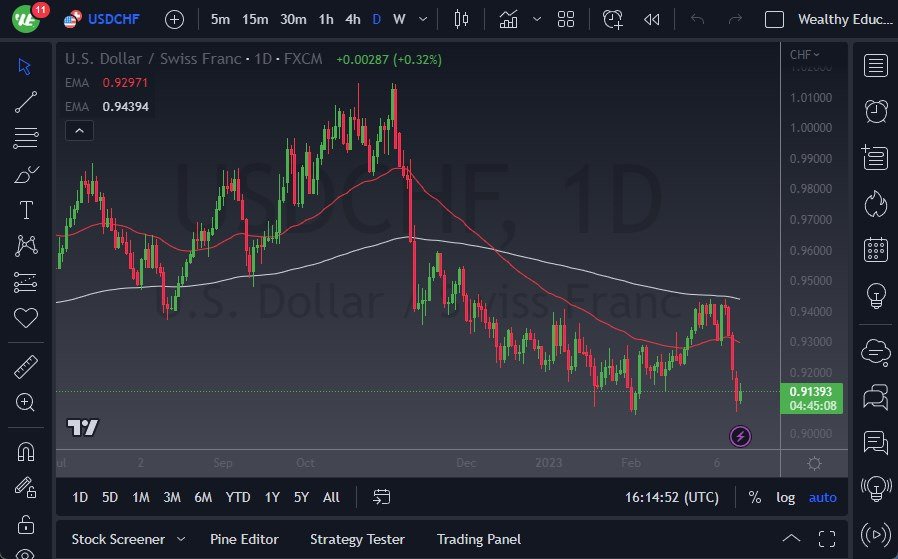Open the calendar panel in right sidebar
The width and height of the screenshot is (898, 559).
pos(876,249)
